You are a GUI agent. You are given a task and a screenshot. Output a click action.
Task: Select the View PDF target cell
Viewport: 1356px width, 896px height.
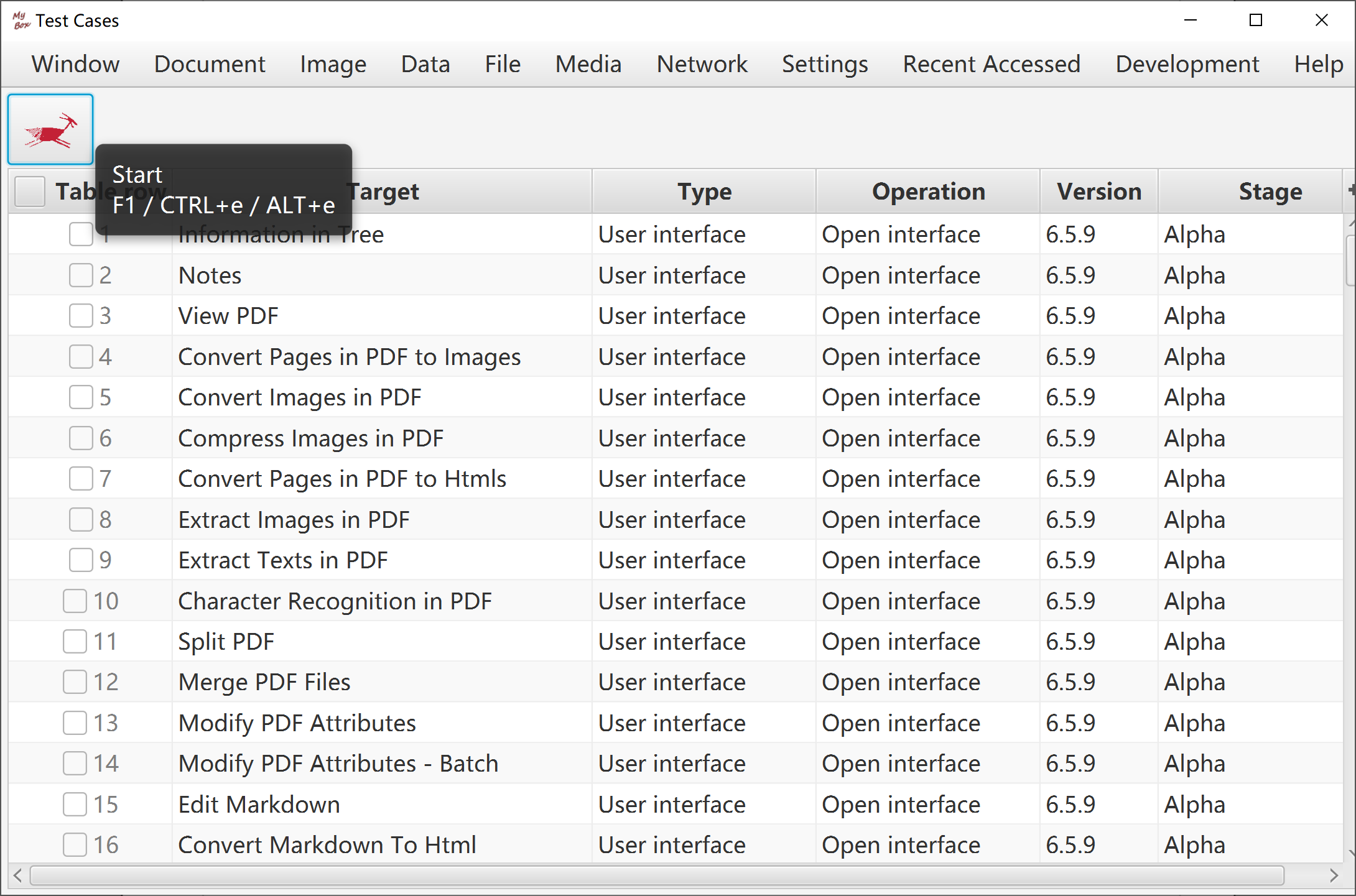pyautogui.click(x=381, y=316)
